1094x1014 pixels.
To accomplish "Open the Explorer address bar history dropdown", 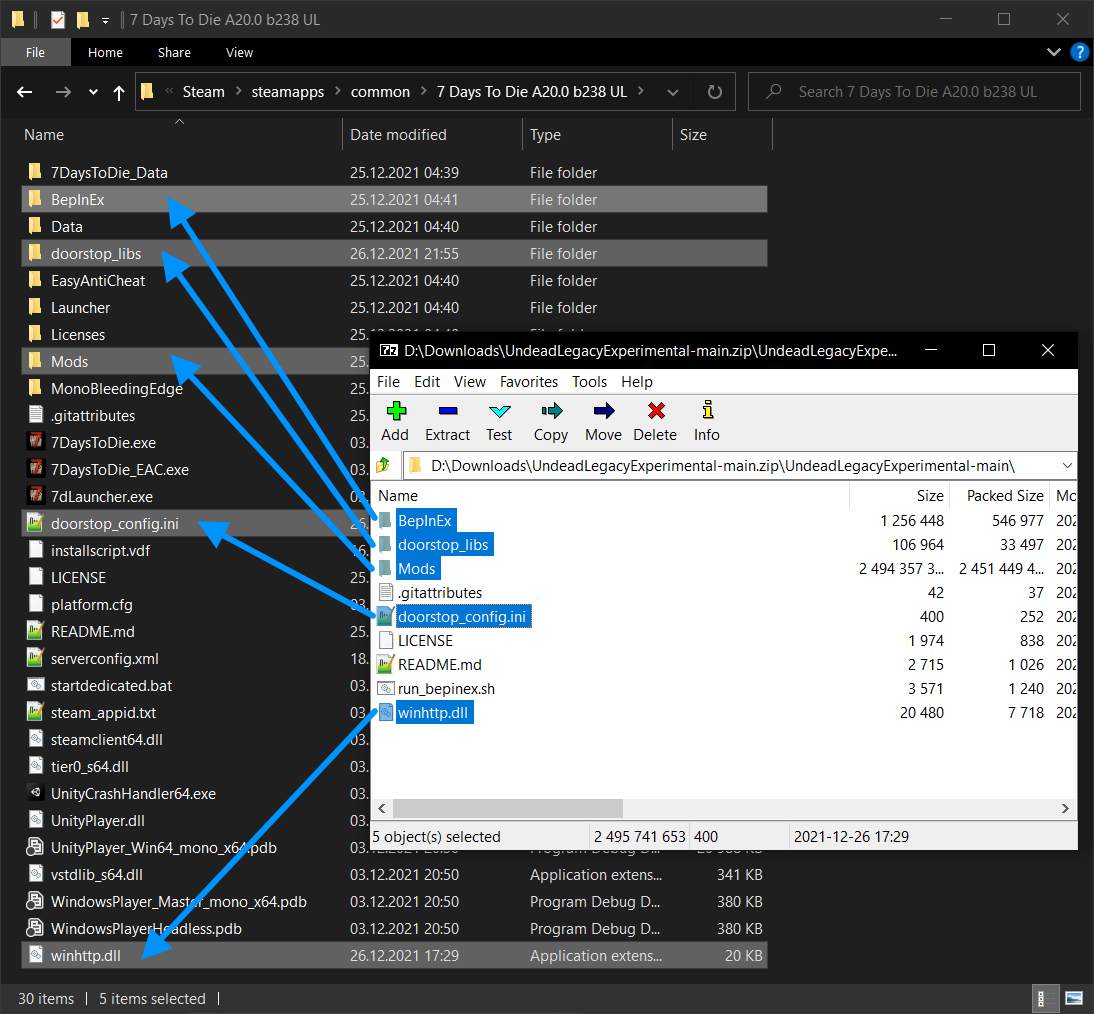I will pos(673,92).
